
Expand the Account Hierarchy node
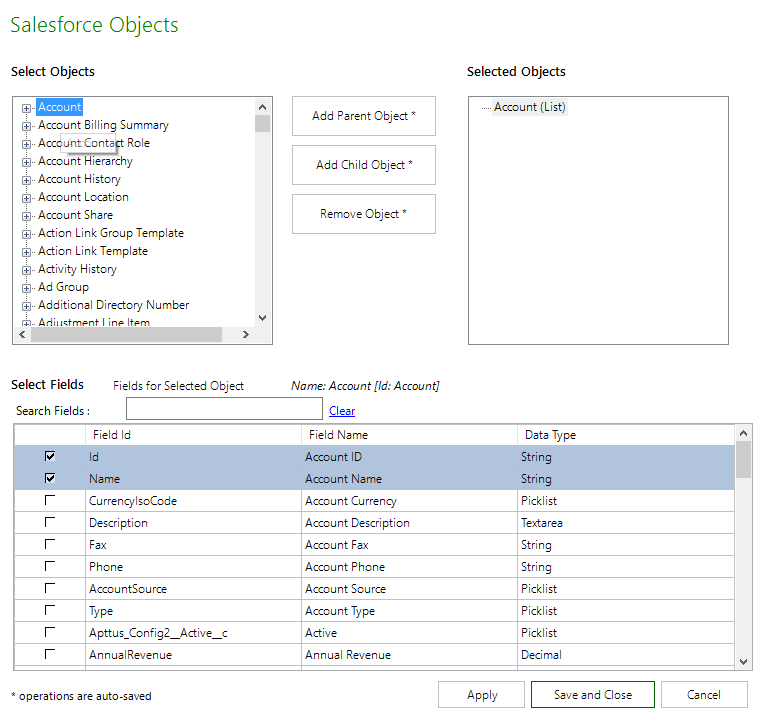click(x=26, y=162)
